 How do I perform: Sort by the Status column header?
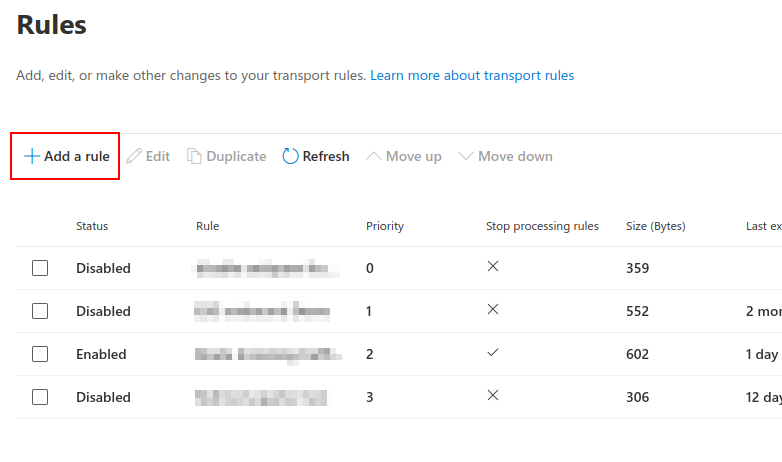pos(92,226)
